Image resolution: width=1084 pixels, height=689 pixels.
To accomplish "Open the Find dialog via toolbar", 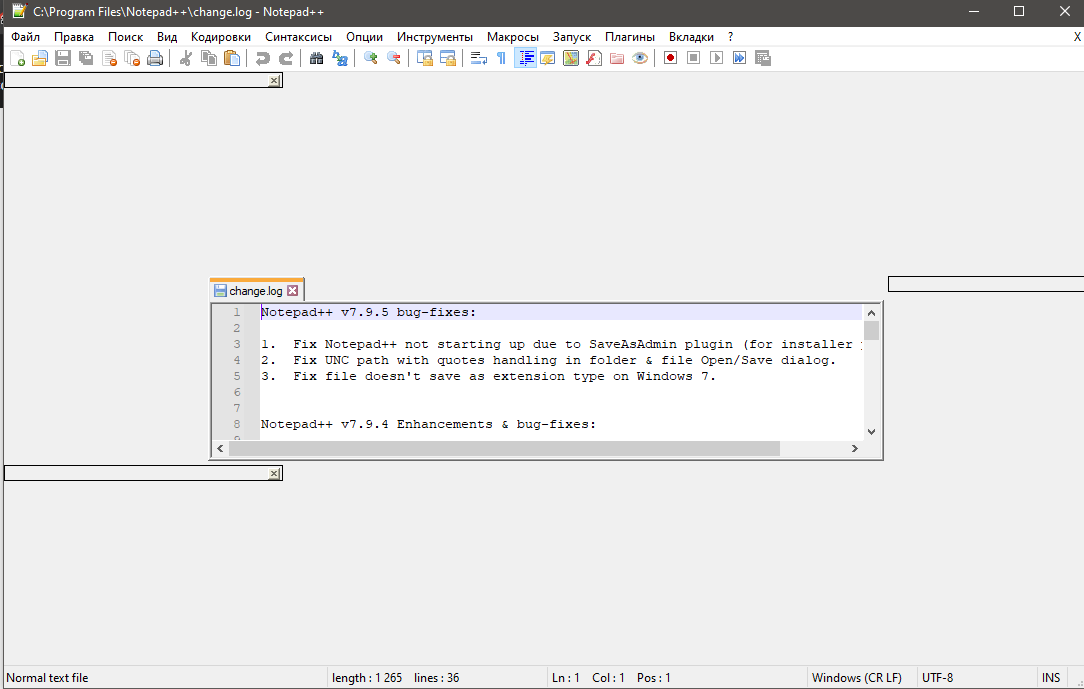I will [315, 57].
